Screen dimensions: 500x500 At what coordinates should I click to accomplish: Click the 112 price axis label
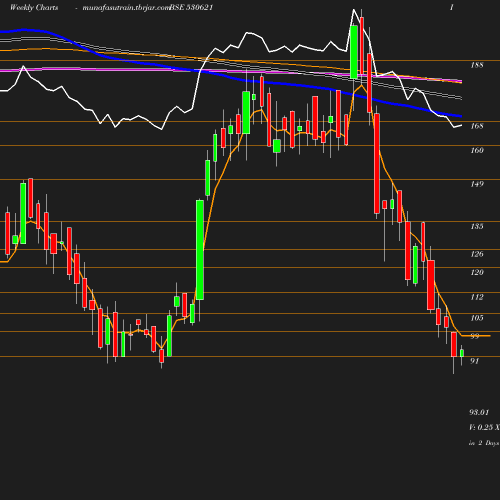(x=477, y=297)
